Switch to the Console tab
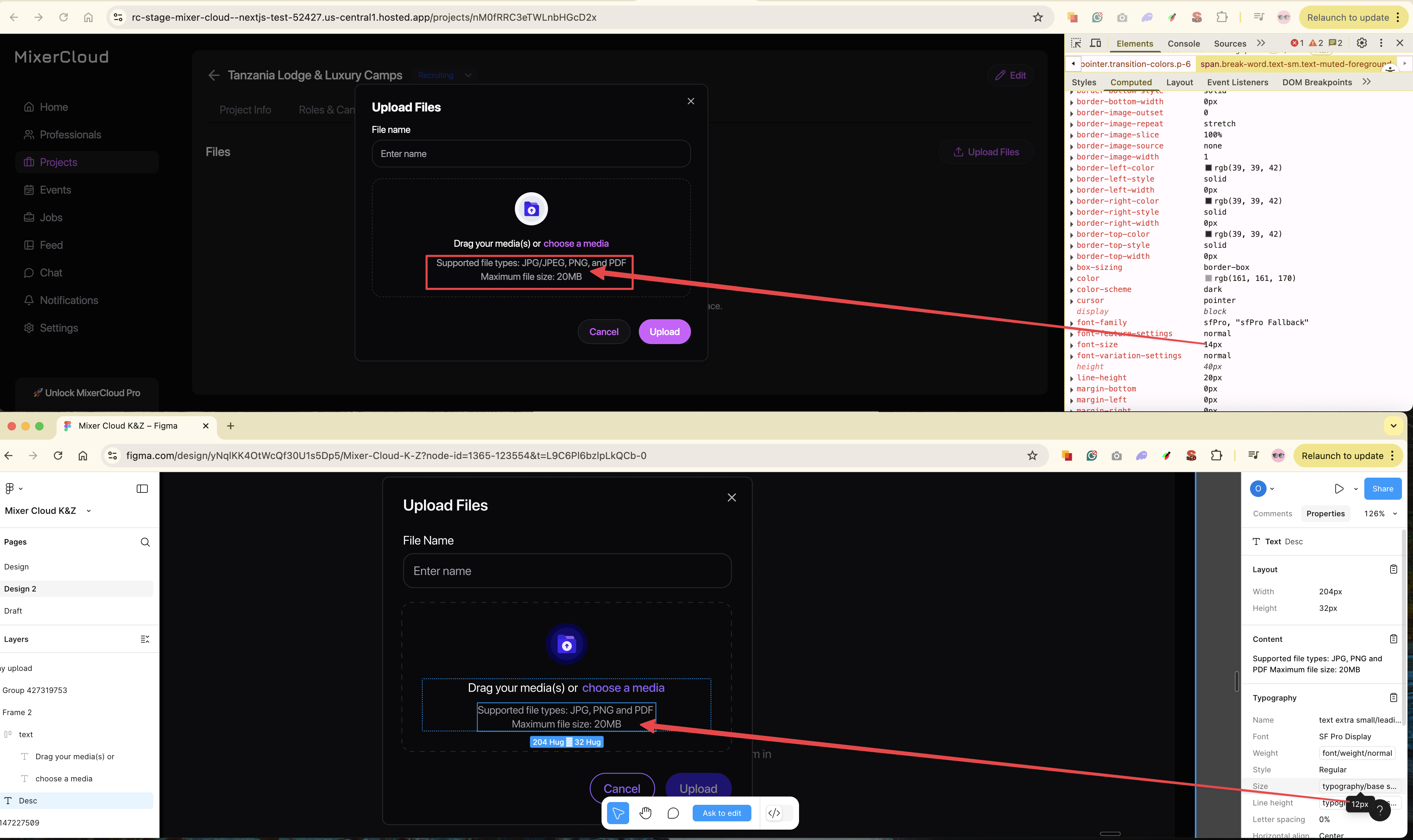1413x840 pixels. 1183,43
